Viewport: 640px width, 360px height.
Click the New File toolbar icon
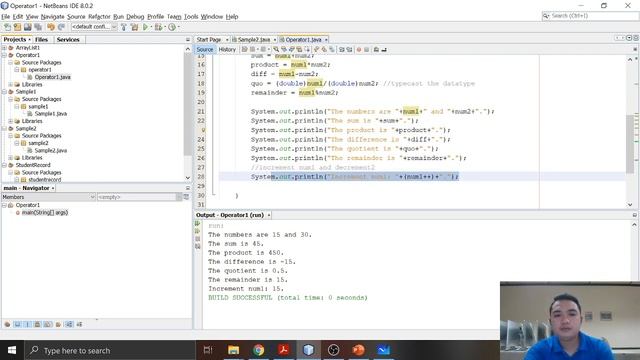(x=7, y=27)
